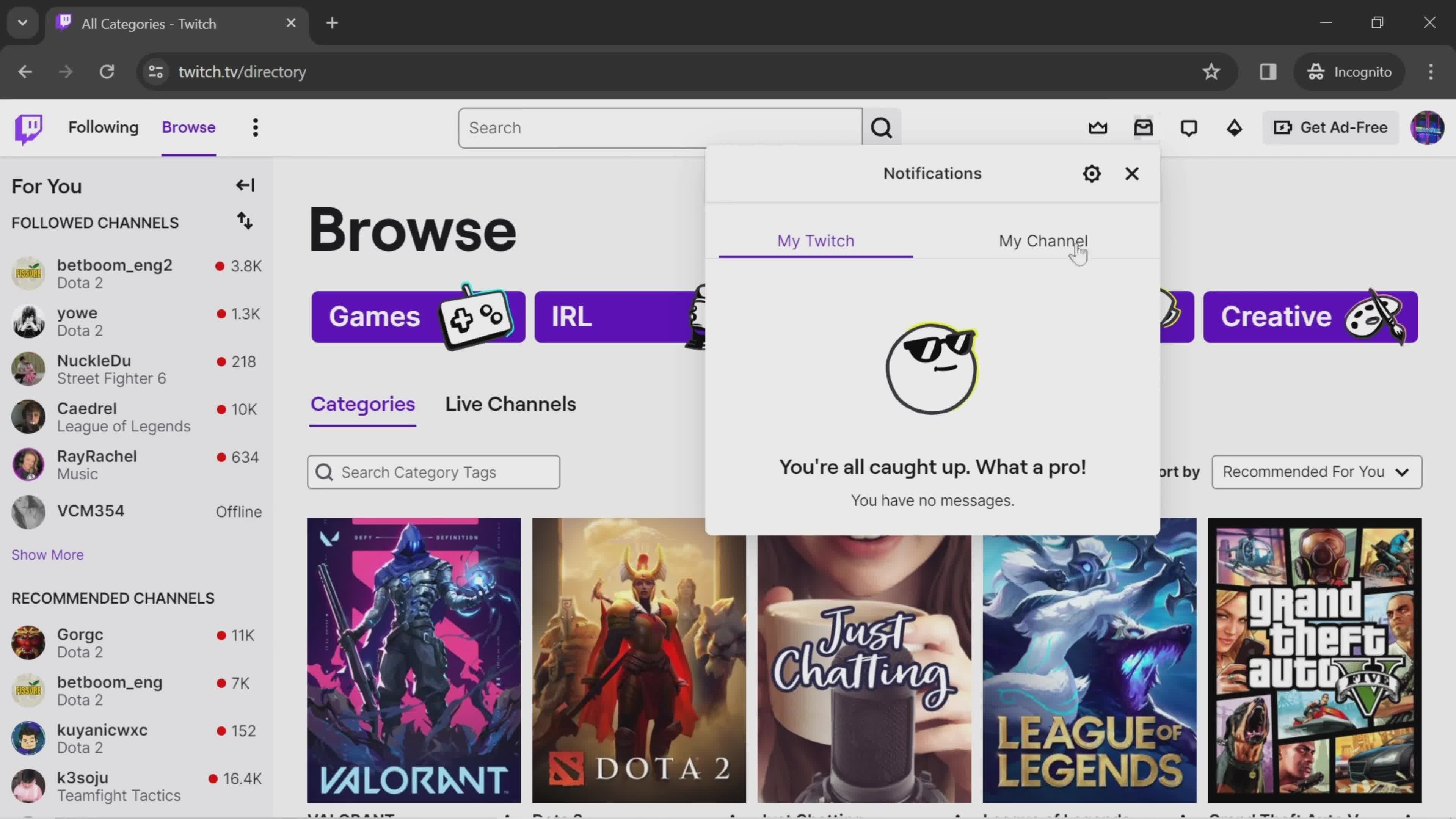This screenshot has width=1456, height=819.
Task: Select the Categories tab
Action: (363, 405)
